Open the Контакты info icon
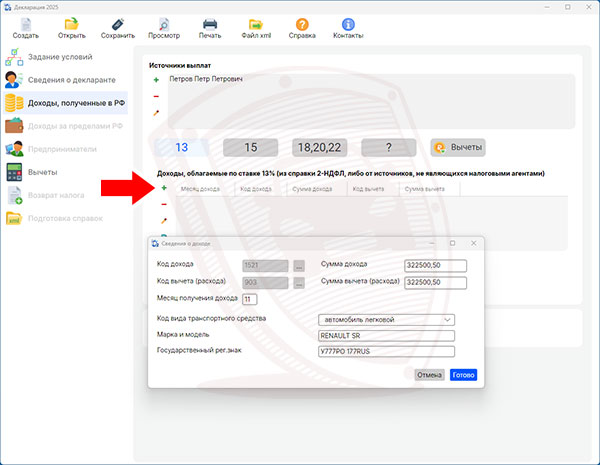 [x=348, y=24]
